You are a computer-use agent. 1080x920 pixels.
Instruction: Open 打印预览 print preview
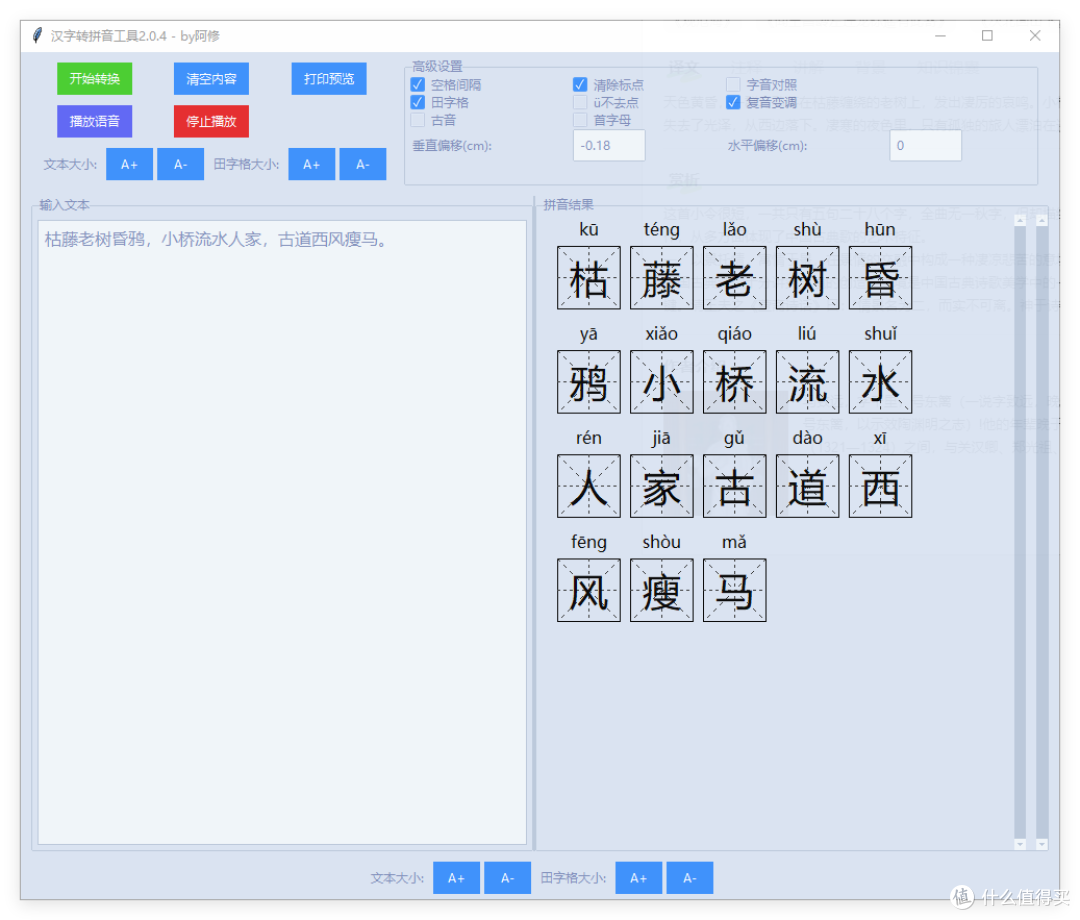[329, 79]
